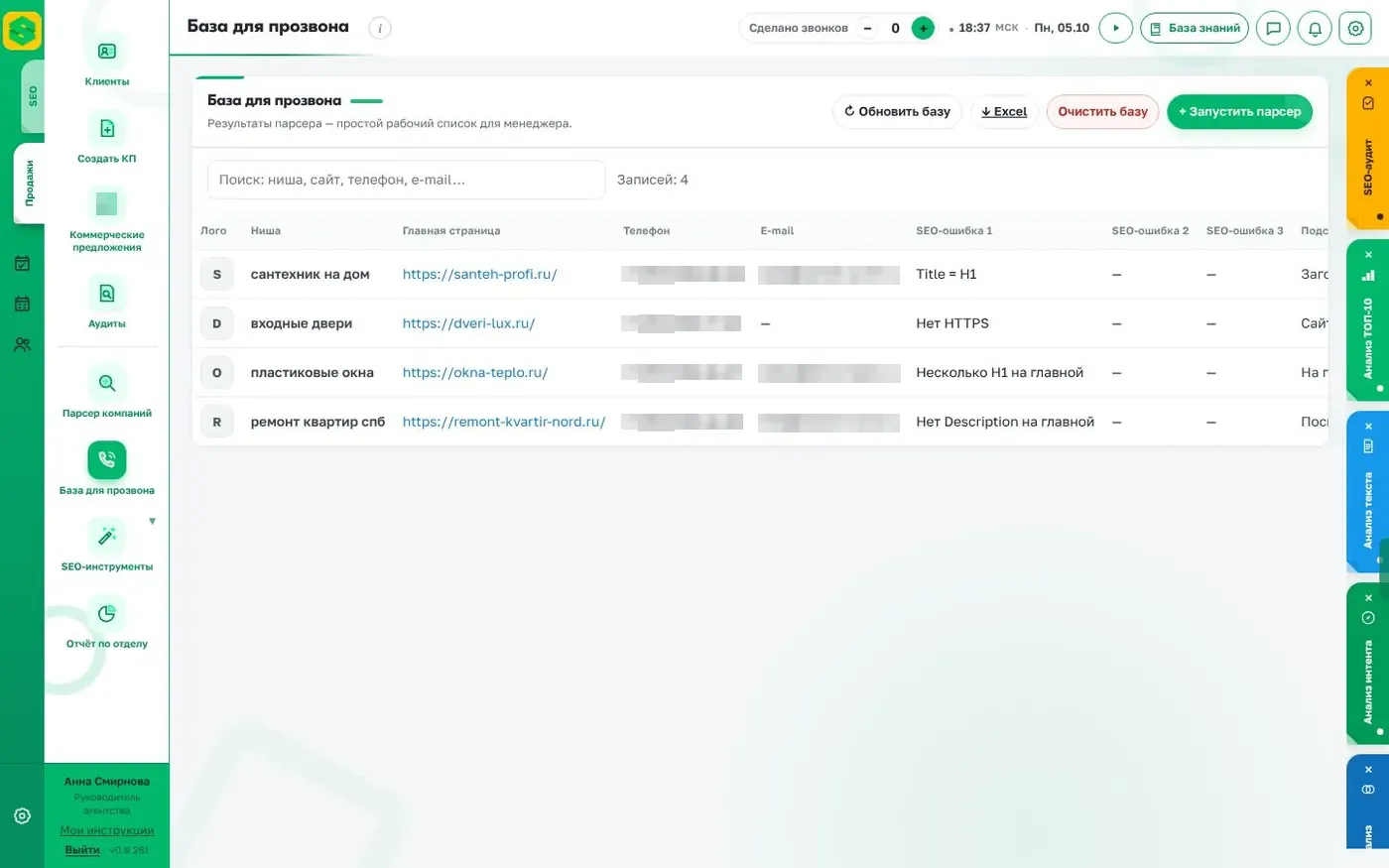The width and height of the screenshot is (1389, 868).
Task: Open База знаний knowledge base
Action: pyautogui.click(x=1195, y=28)
